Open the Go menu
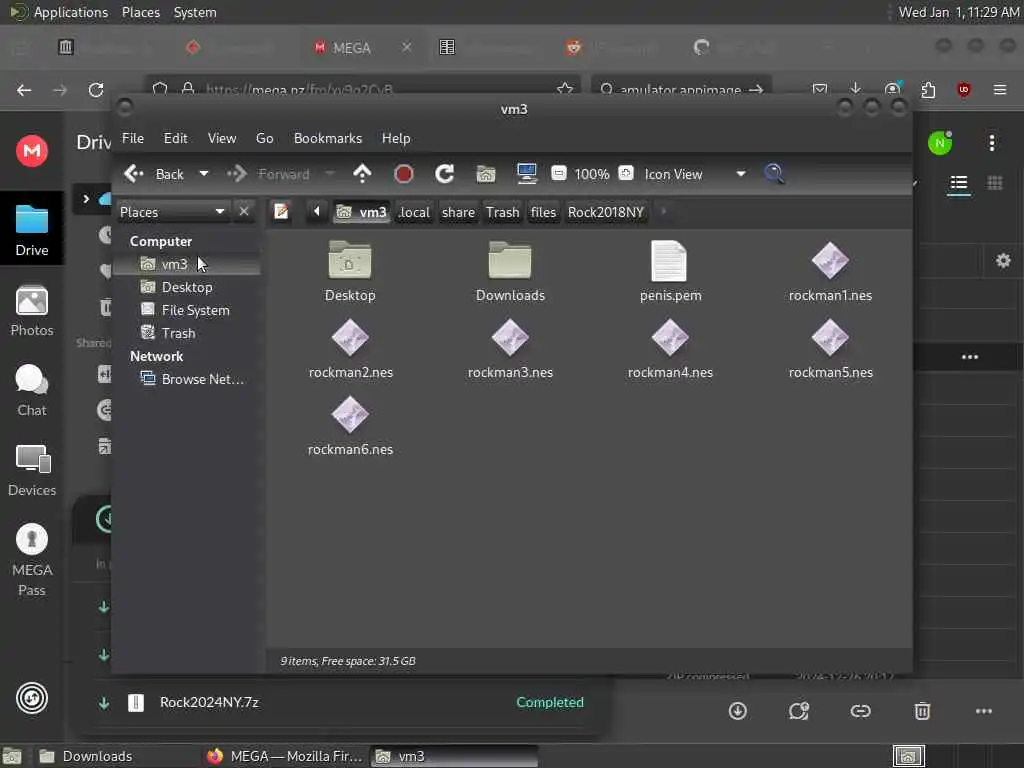Image resolution: width=1024 pixels, height=768 pixels. 264,138
